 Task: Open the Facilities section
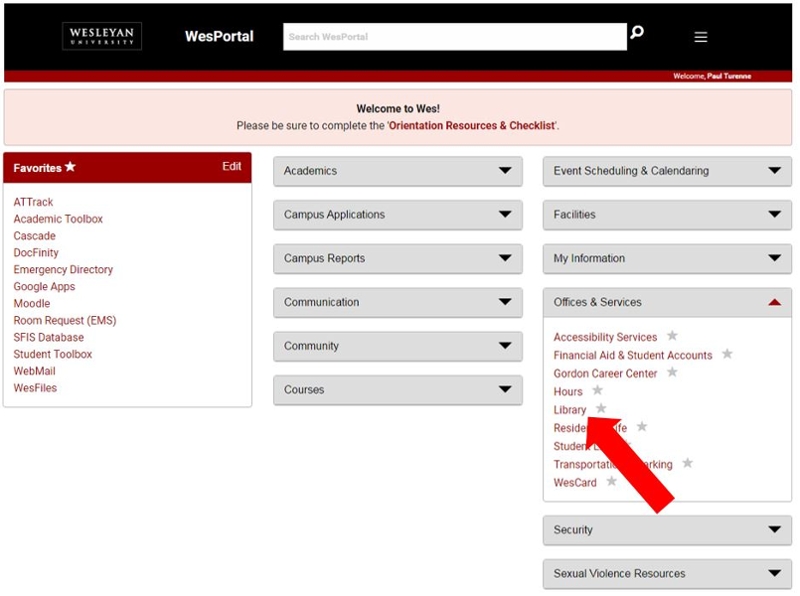pos(667,215)
